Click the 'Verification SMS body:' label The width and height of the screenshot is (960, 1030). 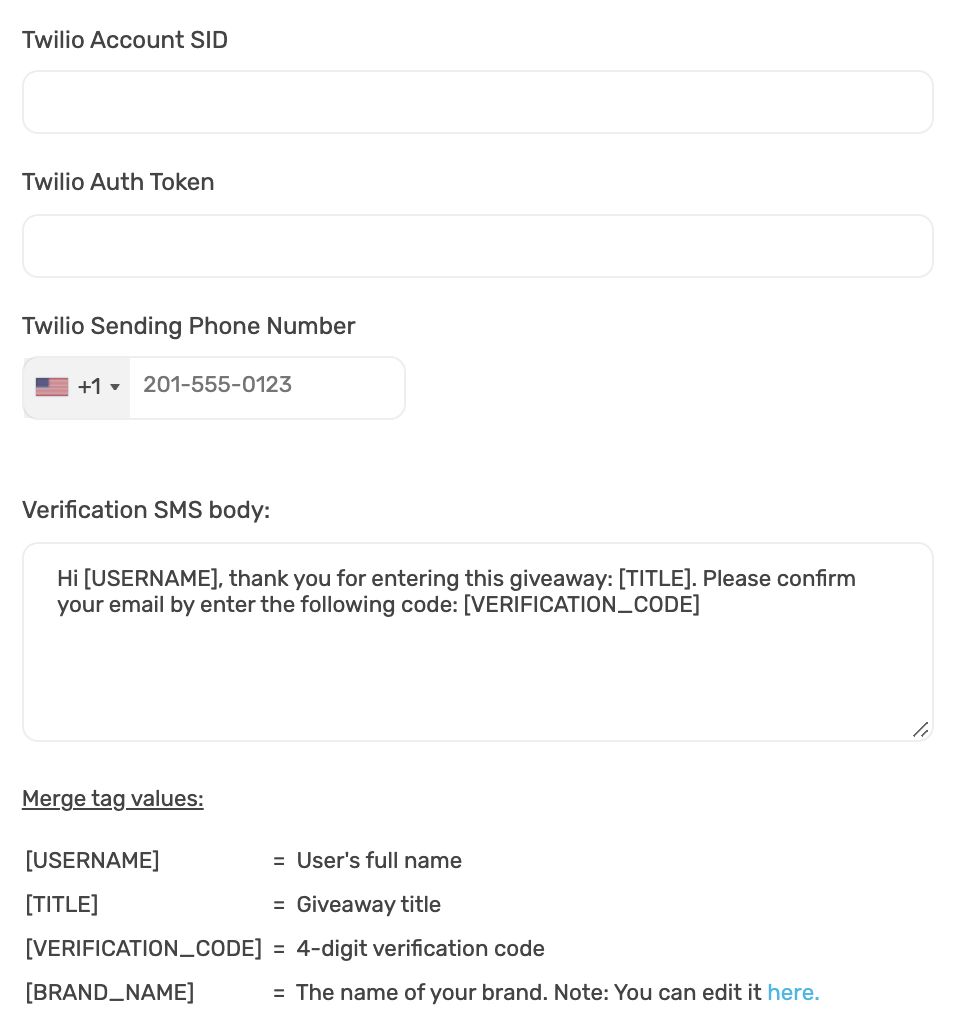146,510
